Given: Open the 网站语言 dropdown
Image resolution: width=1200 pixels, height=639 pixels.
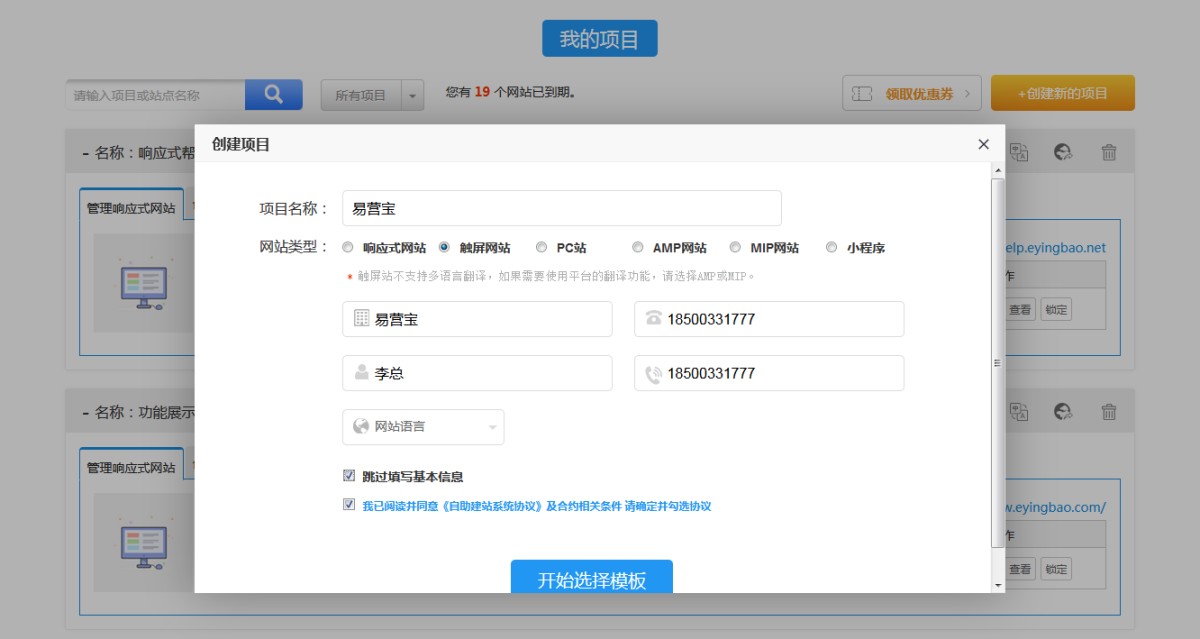Looking at the screenshot, I should coord(423,427).
